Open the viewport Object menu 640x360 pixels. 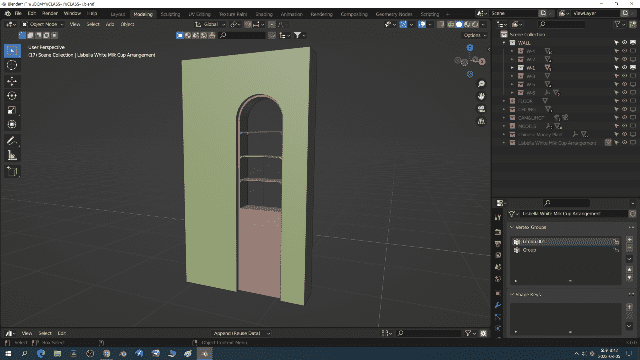127,24
